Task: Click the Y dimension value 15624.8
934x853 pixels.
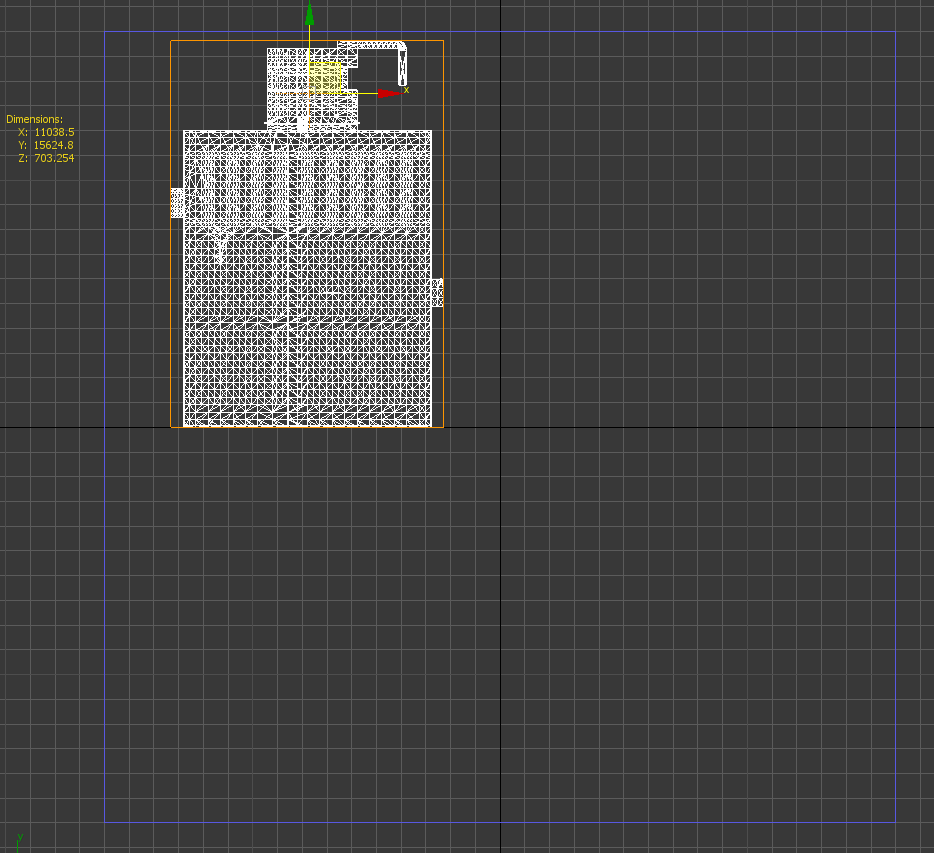Action: coord(54,145)
